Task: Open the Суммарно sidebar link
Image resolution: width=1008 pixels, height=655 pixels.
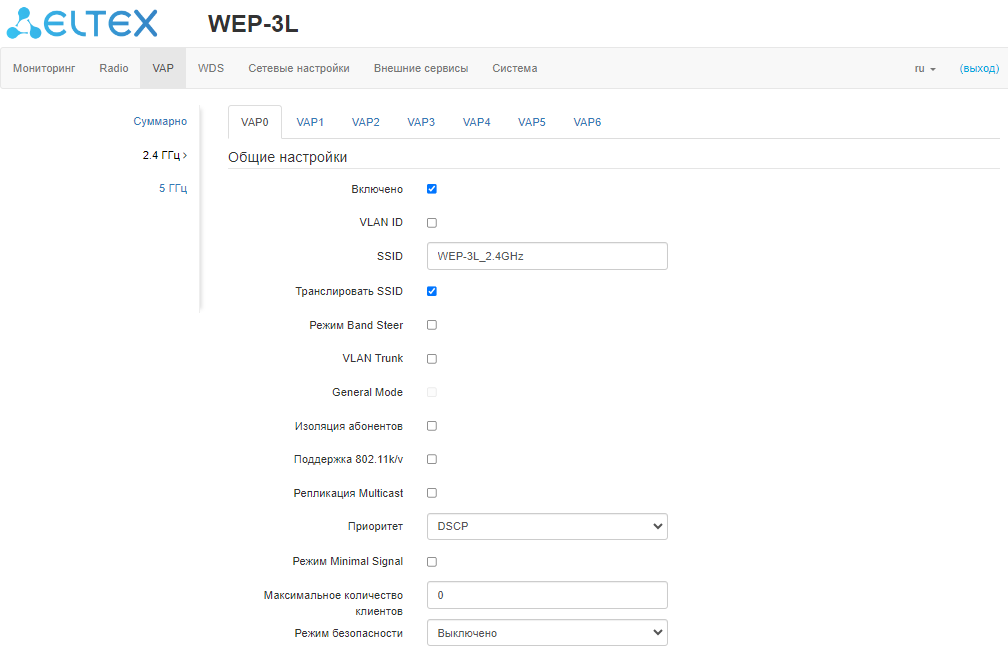Action: [x=160, y=121]
